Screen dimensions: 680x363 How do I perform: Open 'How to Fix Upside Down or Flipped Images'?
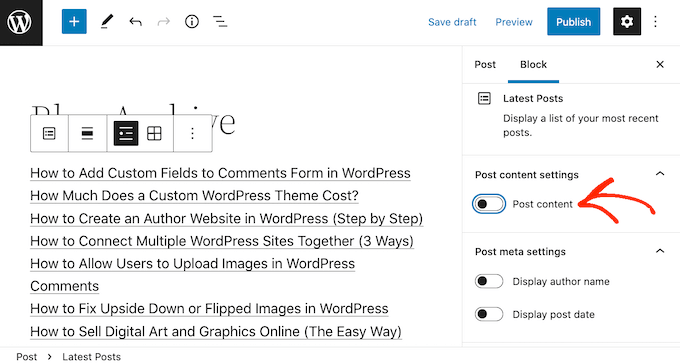click(209, 309)
